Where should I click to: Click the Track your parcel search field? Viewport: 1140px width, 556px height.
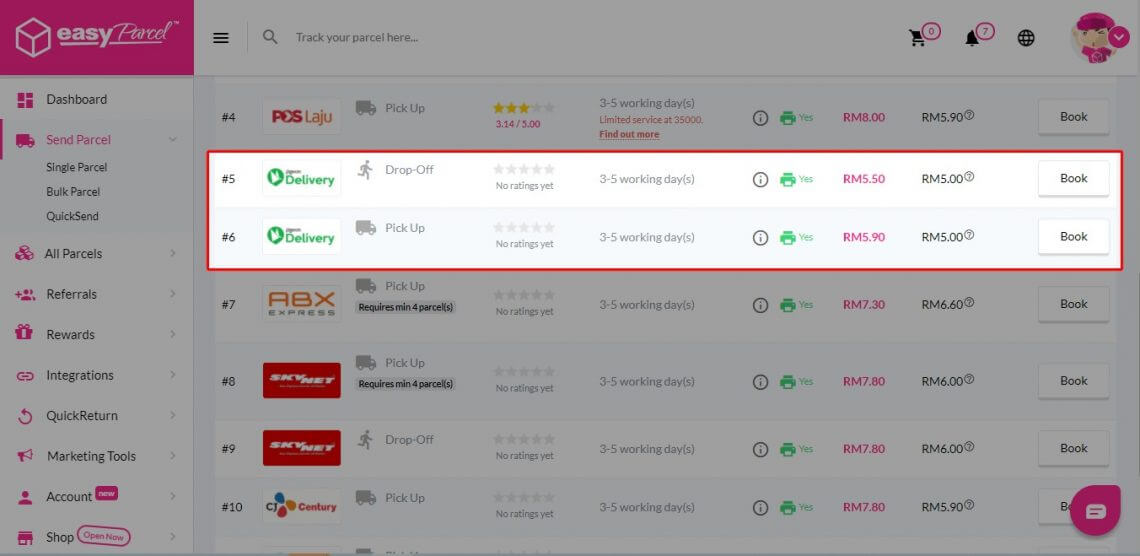coord(400,38)
